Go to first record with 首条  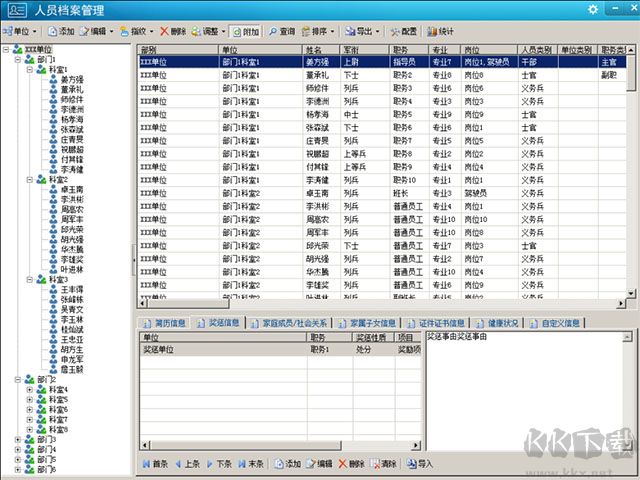(x=155, y=464)
